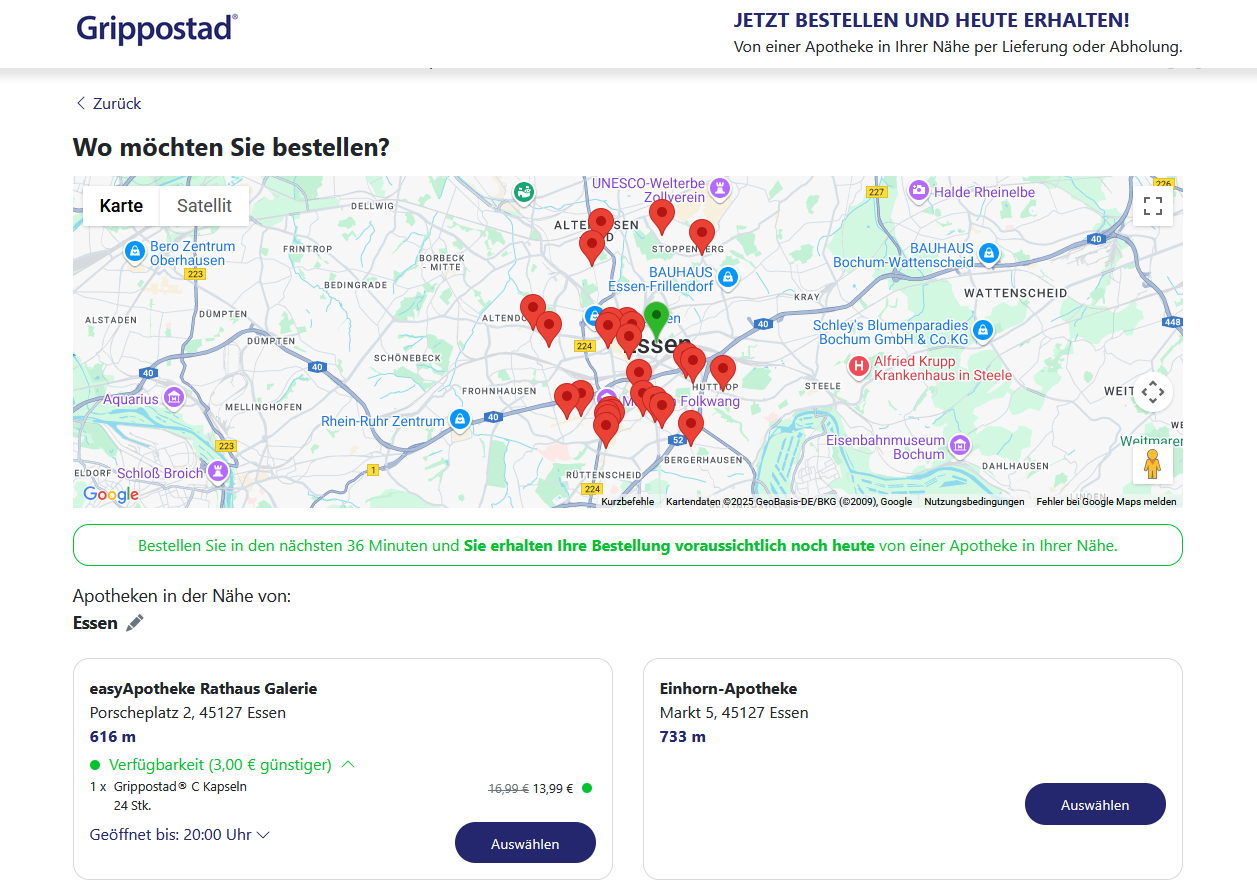The image size is (1257, 892).
Task: Collapse the Verfügbarkeit details section
Action: tap(348, 765)
